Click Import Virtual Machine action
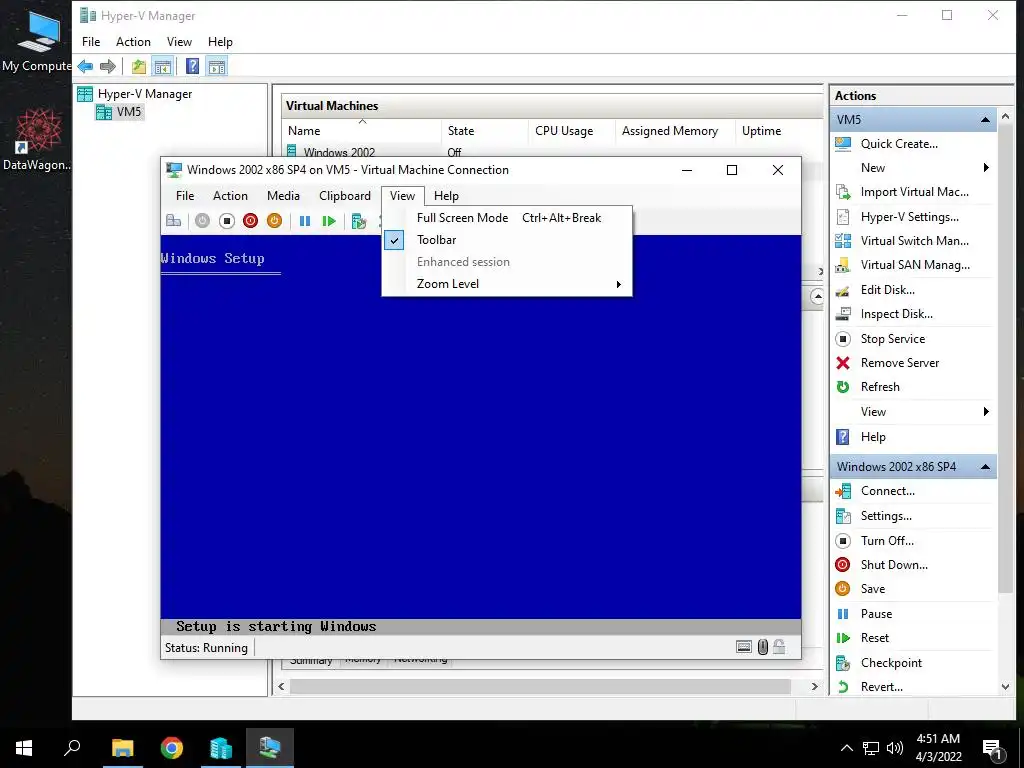Image resolution: width=1024 pixels, height=768 pixels. point(914,192)
